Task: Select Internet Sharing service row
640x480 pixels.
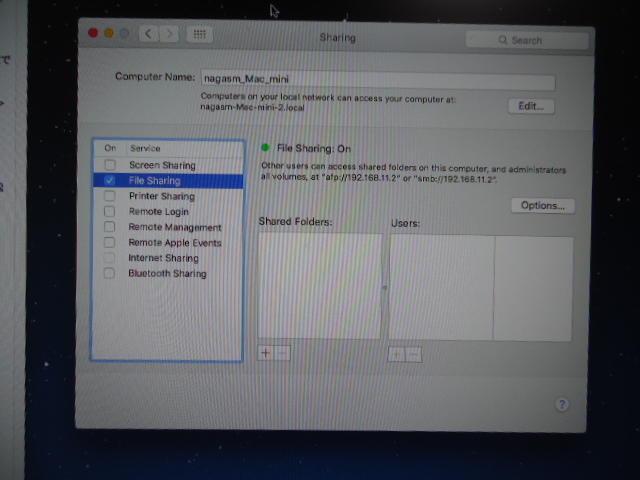Action: 168,258
